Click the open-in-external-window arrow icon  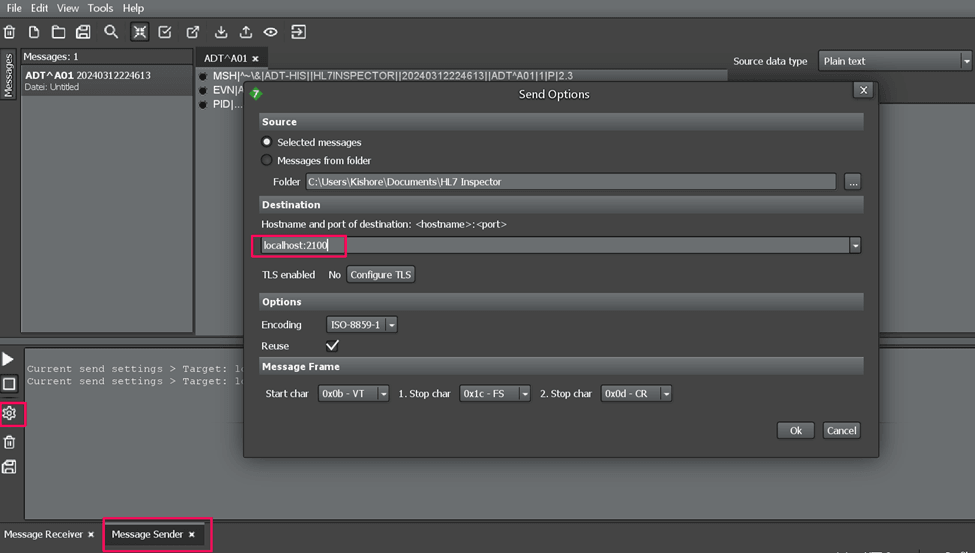[x=193, y=32]
